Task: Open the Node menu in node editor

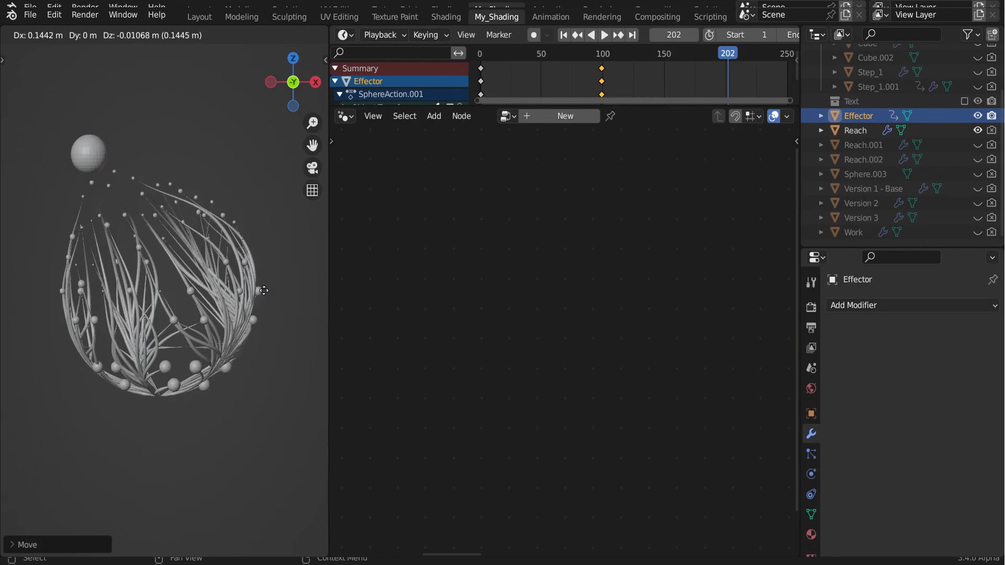Action: [461, 116]
